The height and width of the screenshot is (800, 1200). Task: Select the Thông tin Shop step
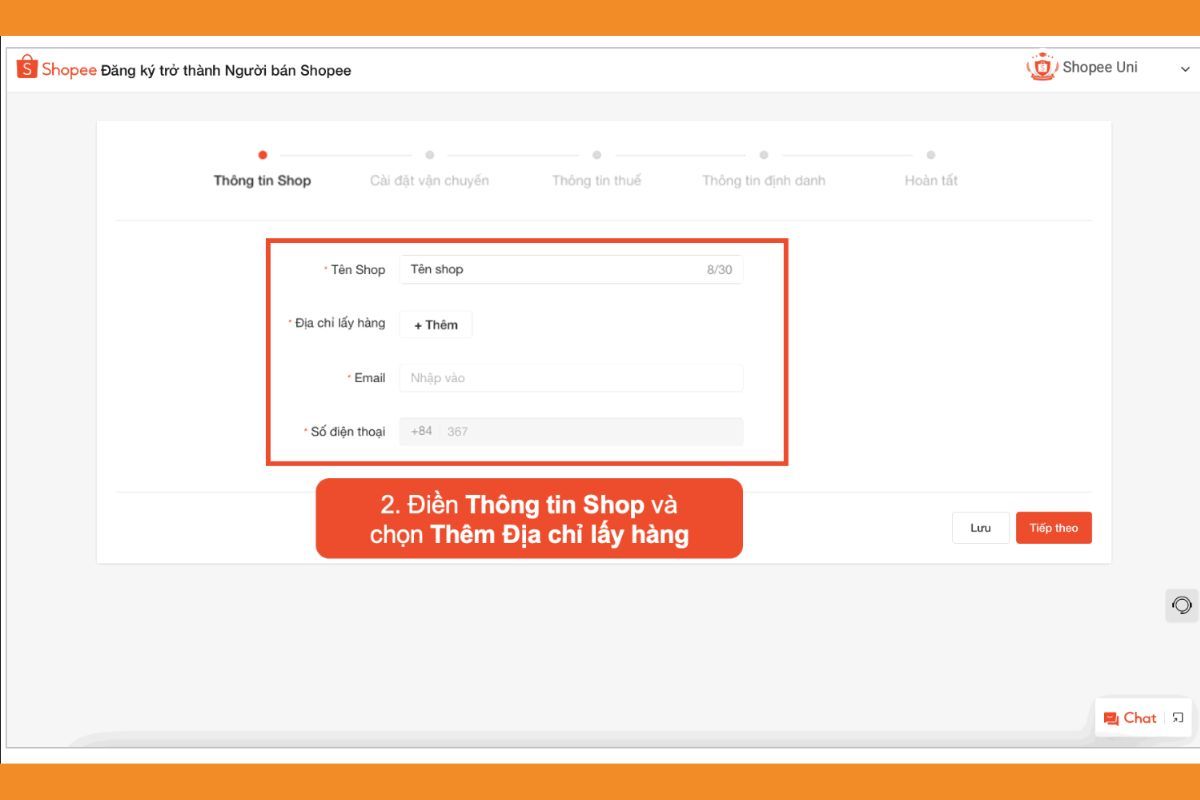click(262, 180)
